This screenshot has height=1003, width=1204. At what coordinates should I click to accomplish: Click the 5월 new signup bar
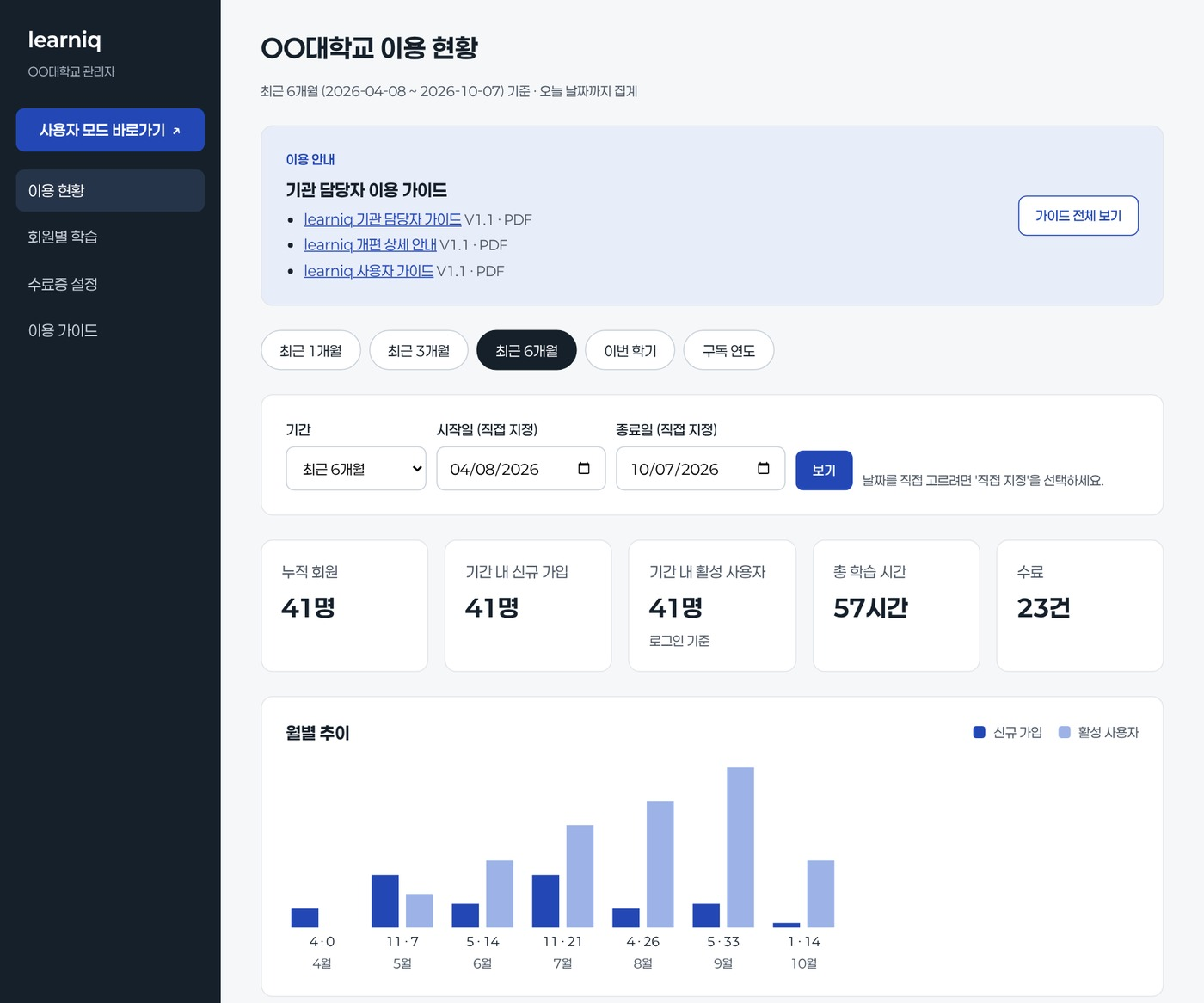click(x=385, y=901)
